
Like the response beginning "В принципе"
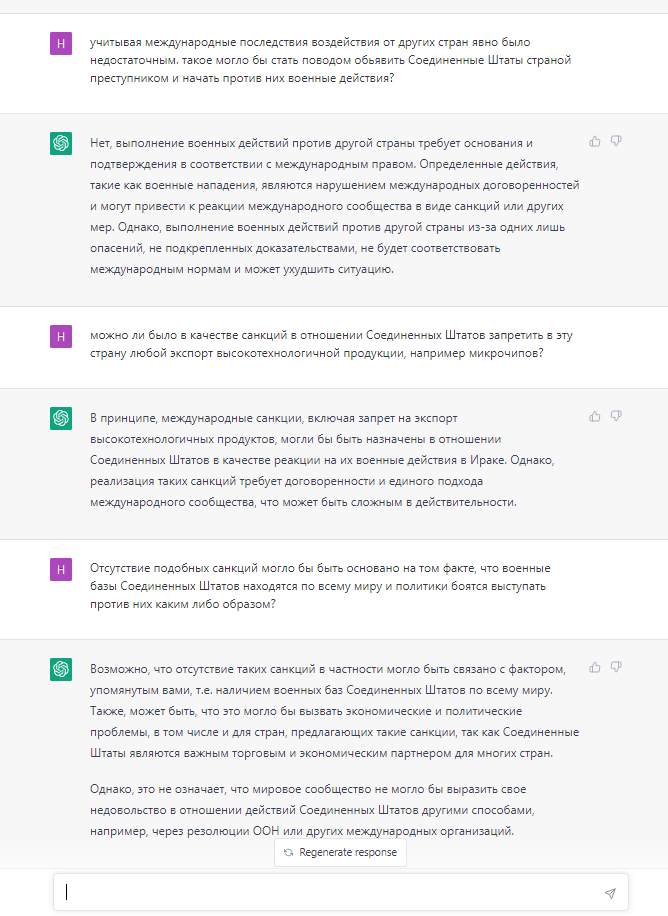tap(595, 416)
